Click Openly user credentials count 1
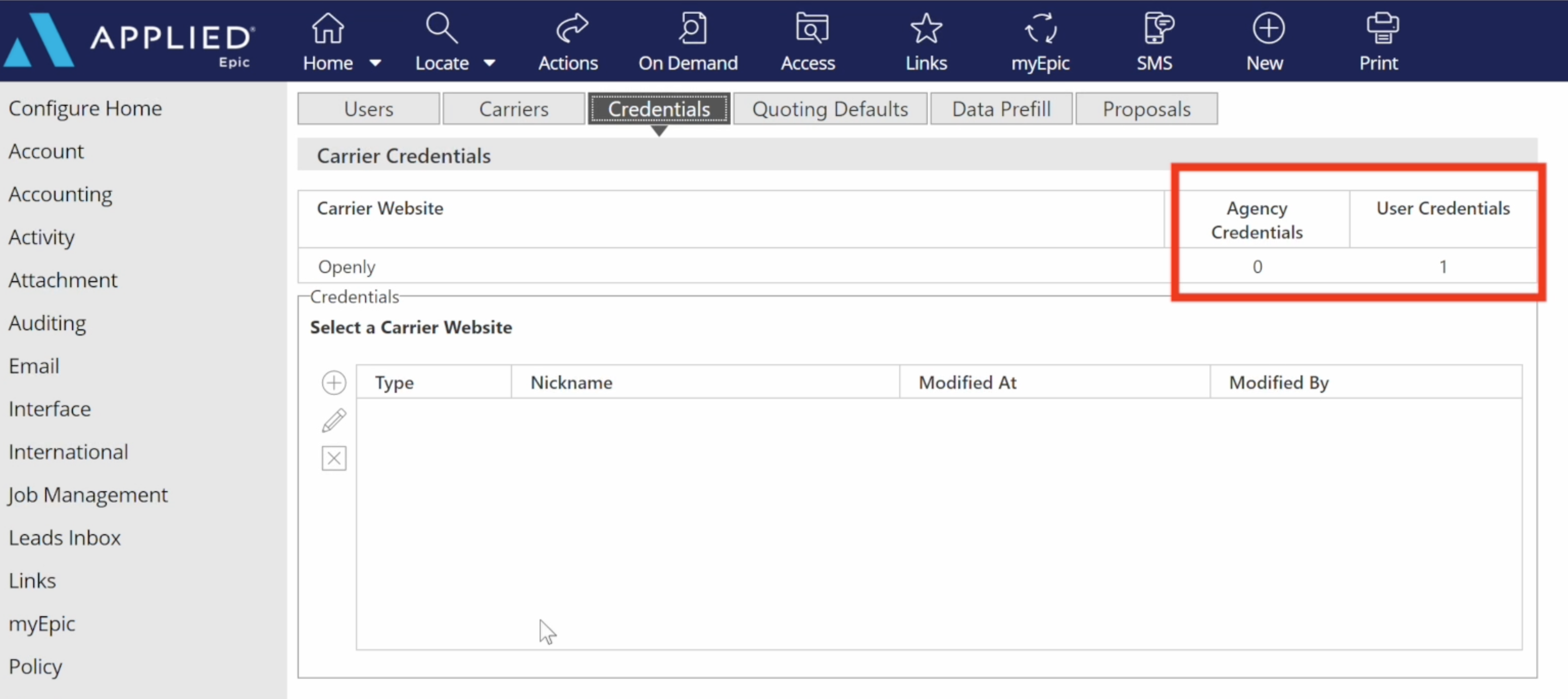Image resolution: width=1568 pixels, height=699 pixels. tap(1443, 266)
